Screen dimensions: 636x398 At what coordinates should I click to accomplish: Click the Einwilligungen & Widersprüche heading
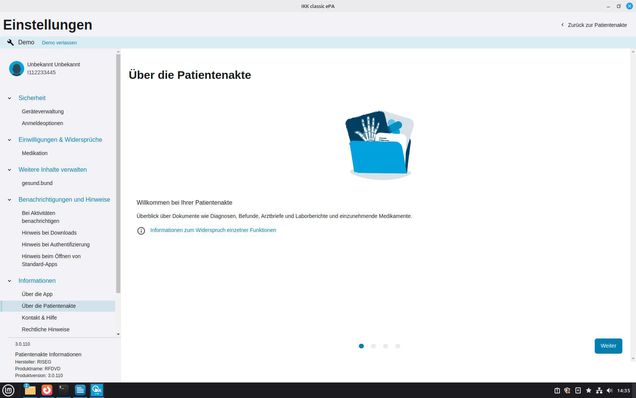point(60,140)
